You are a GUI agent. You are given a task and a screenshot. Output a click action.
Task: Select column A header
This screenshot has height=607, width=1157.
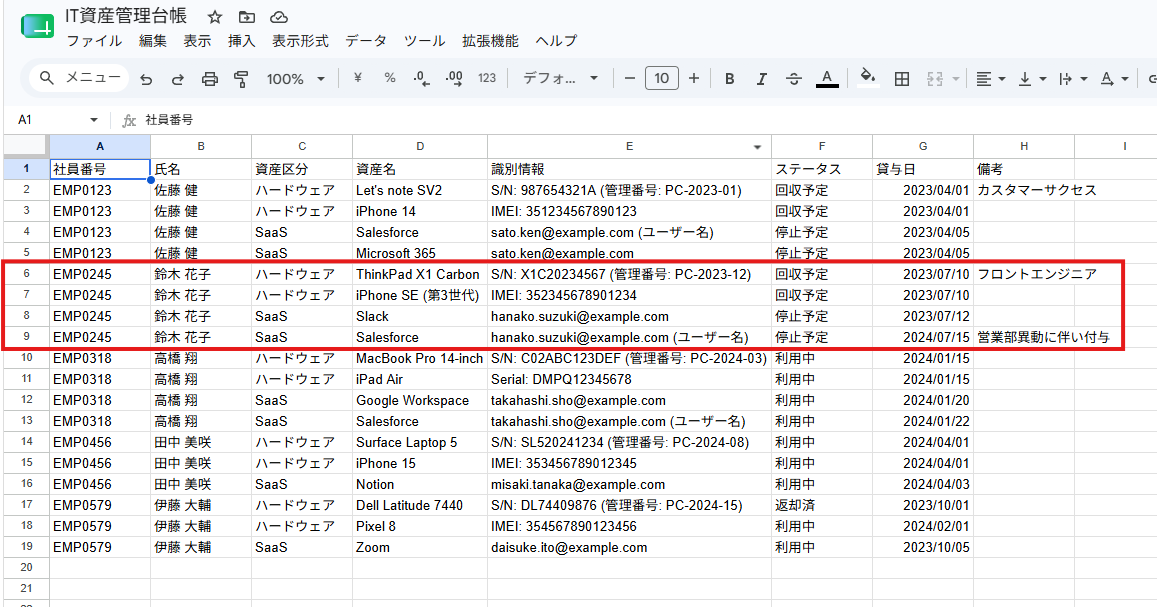[x=100, y=146]
